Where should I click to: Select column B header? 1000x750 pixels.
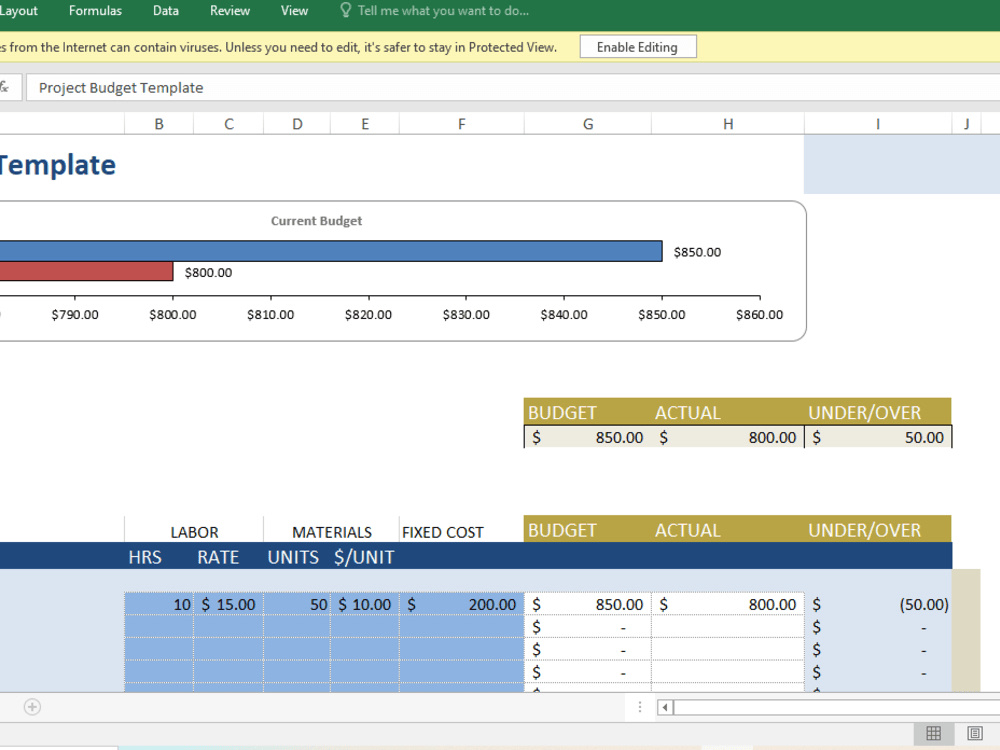159,124
